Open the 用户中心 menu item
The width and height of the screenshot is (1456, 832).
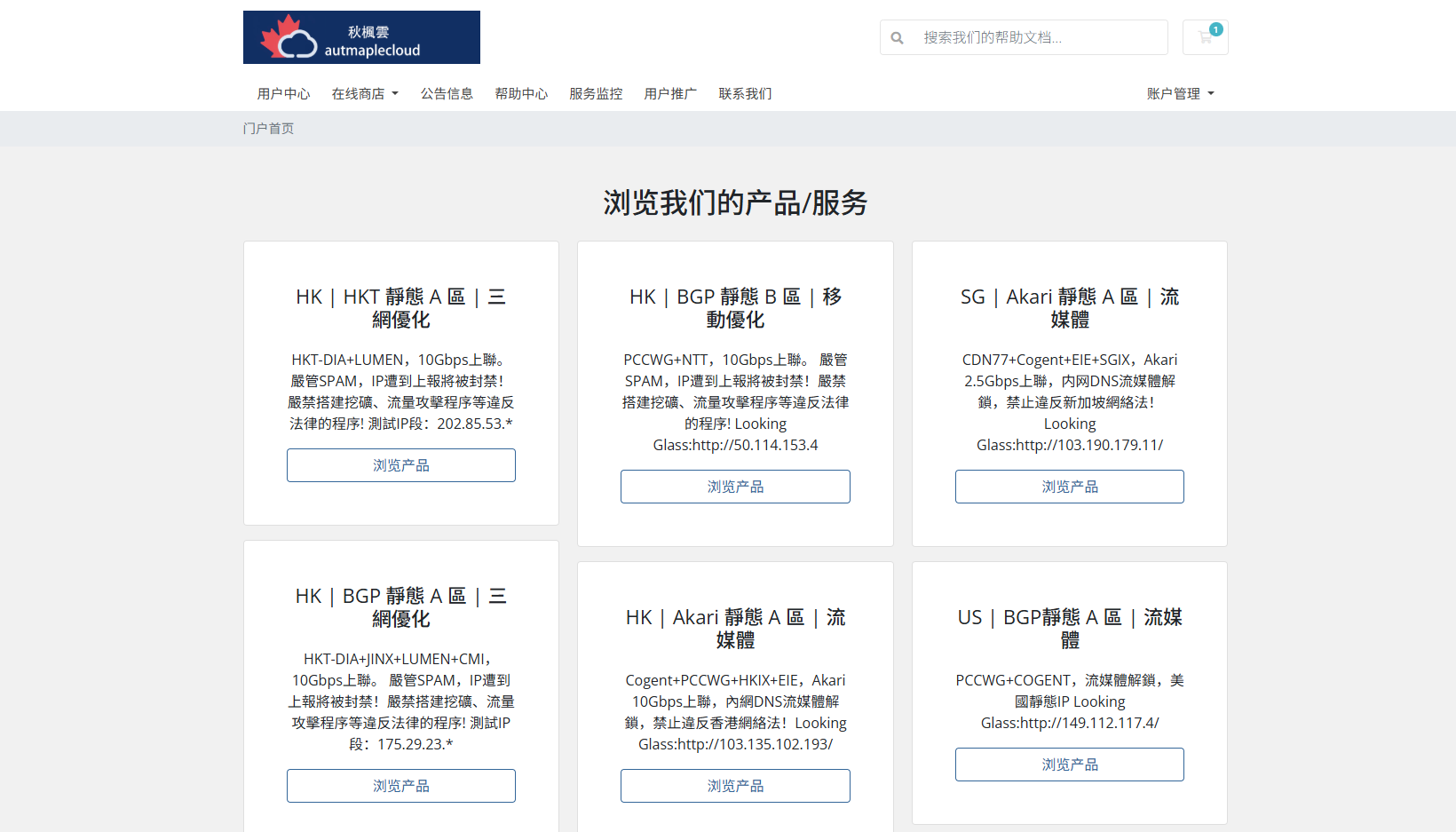click(x=283, y=94)
